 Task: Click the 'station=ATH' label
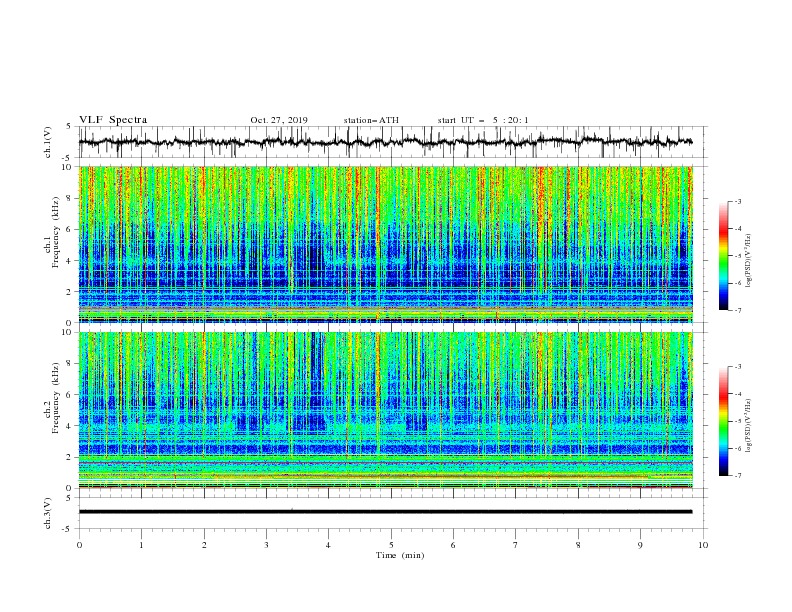[371, 120]
